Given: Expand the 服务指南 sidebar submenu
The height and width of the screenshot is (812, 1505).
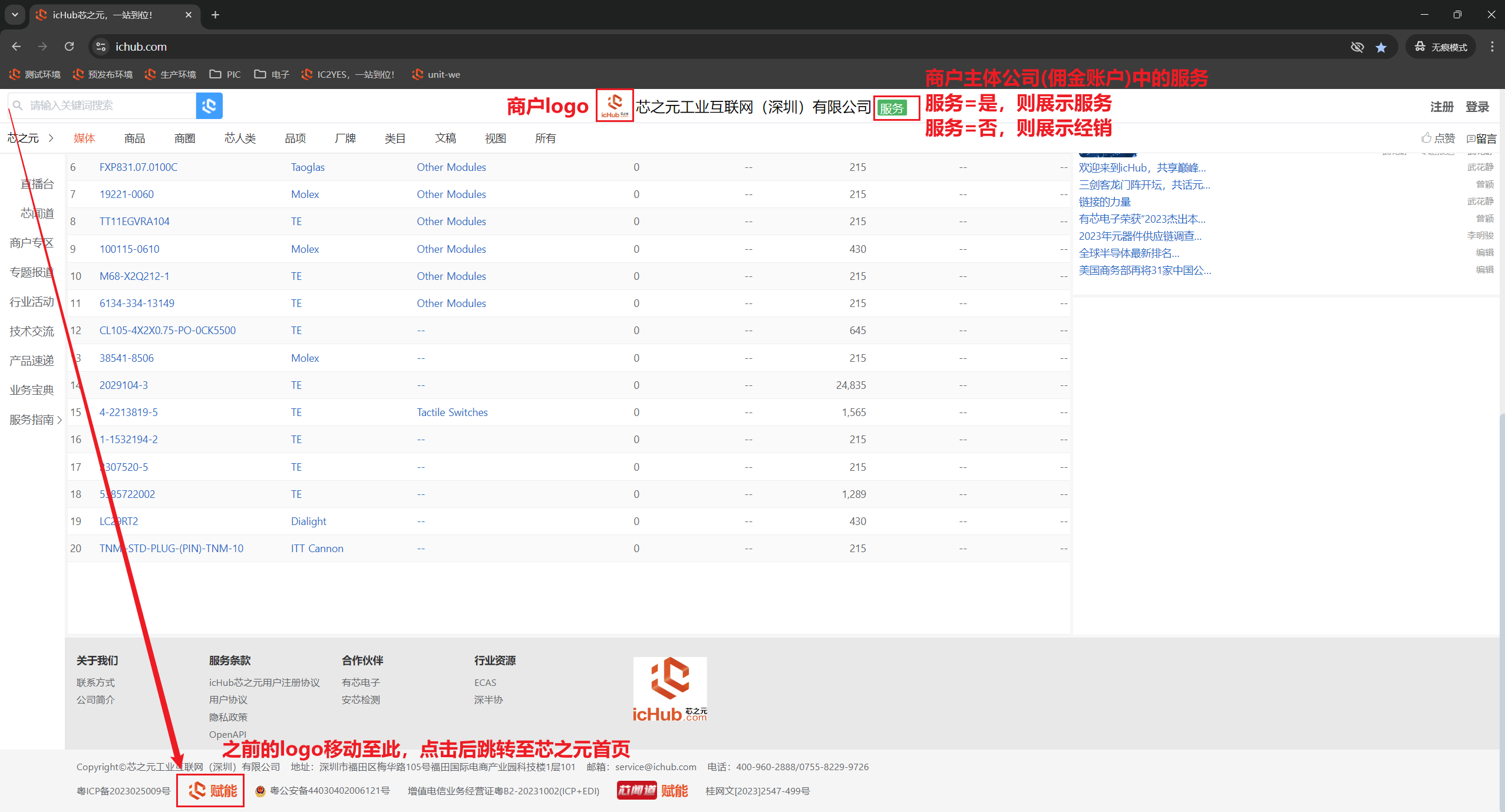Looking at the screenshot, I should point(60,420).
